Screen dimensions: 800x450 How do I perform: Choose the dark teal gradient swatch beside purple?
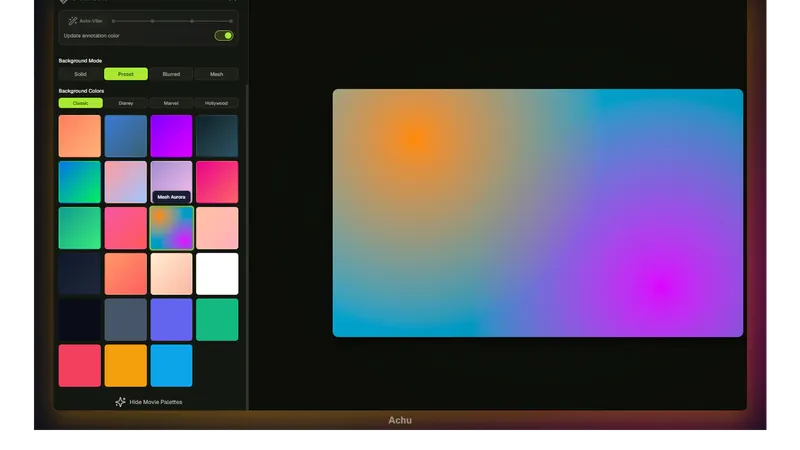click(x=217, y=136)
